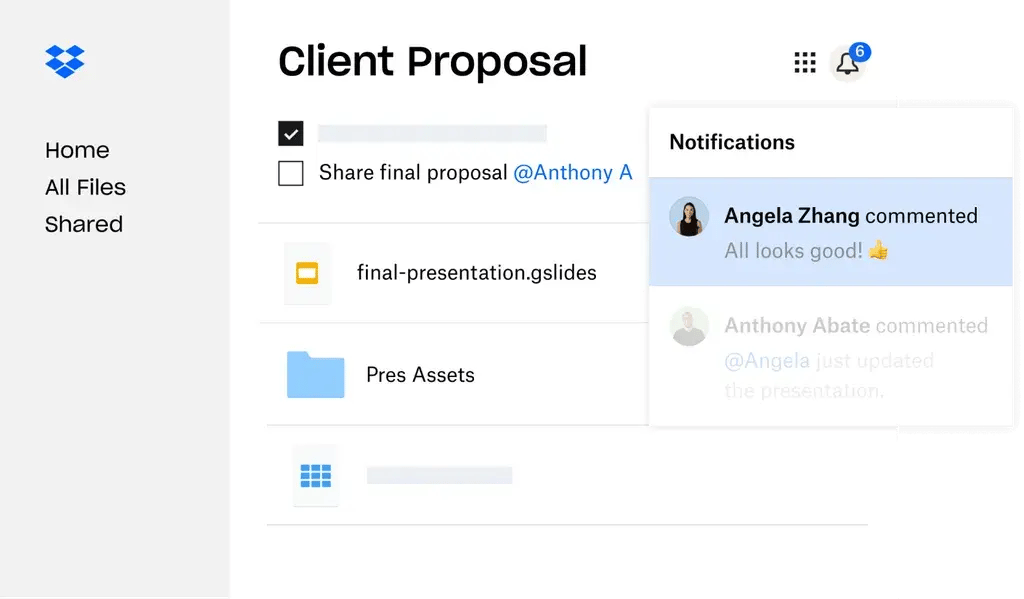Click the @Anthony A mention link
1024x599 pixels.
575,172
